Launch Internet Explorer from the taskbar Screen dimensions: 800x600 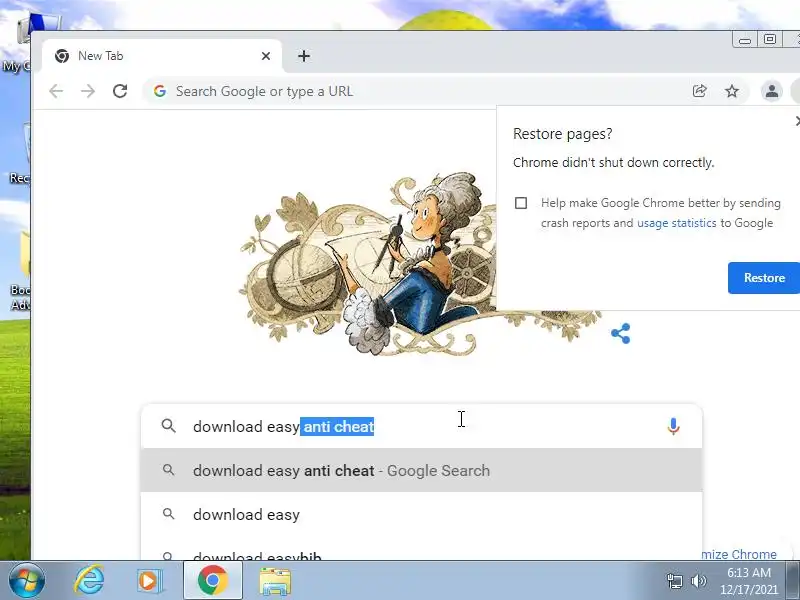(x=90, y=581)
